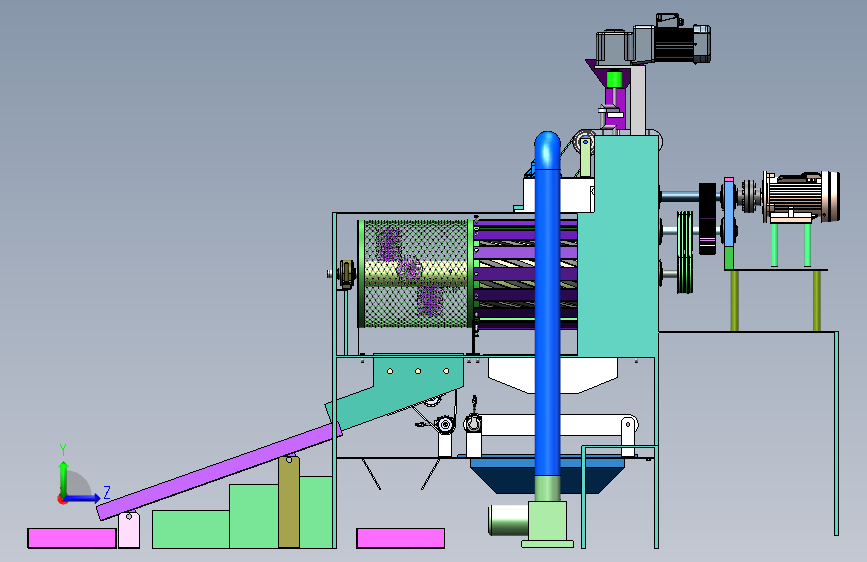The image size is (867, 562).
Task: Select the olive support post under chute
Action: coord(289,502)
